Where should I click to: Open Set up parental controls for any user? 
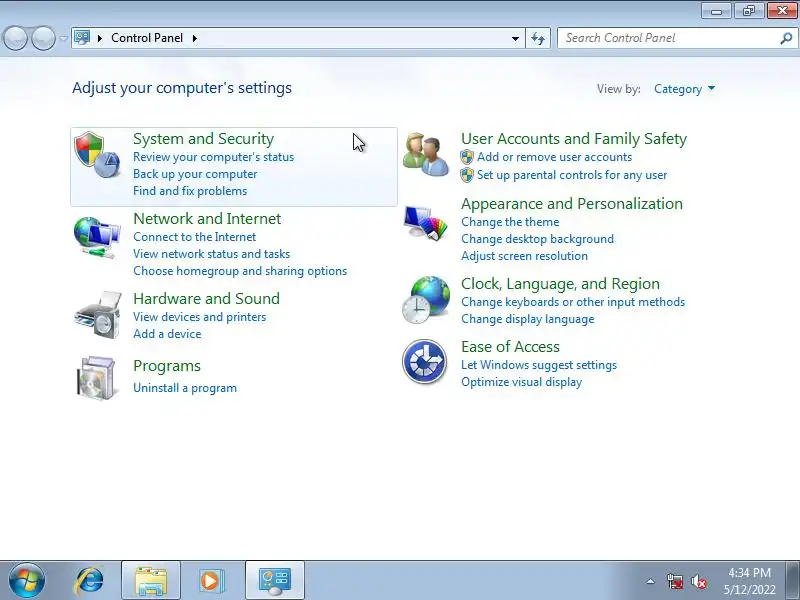[x=572, y=175]
